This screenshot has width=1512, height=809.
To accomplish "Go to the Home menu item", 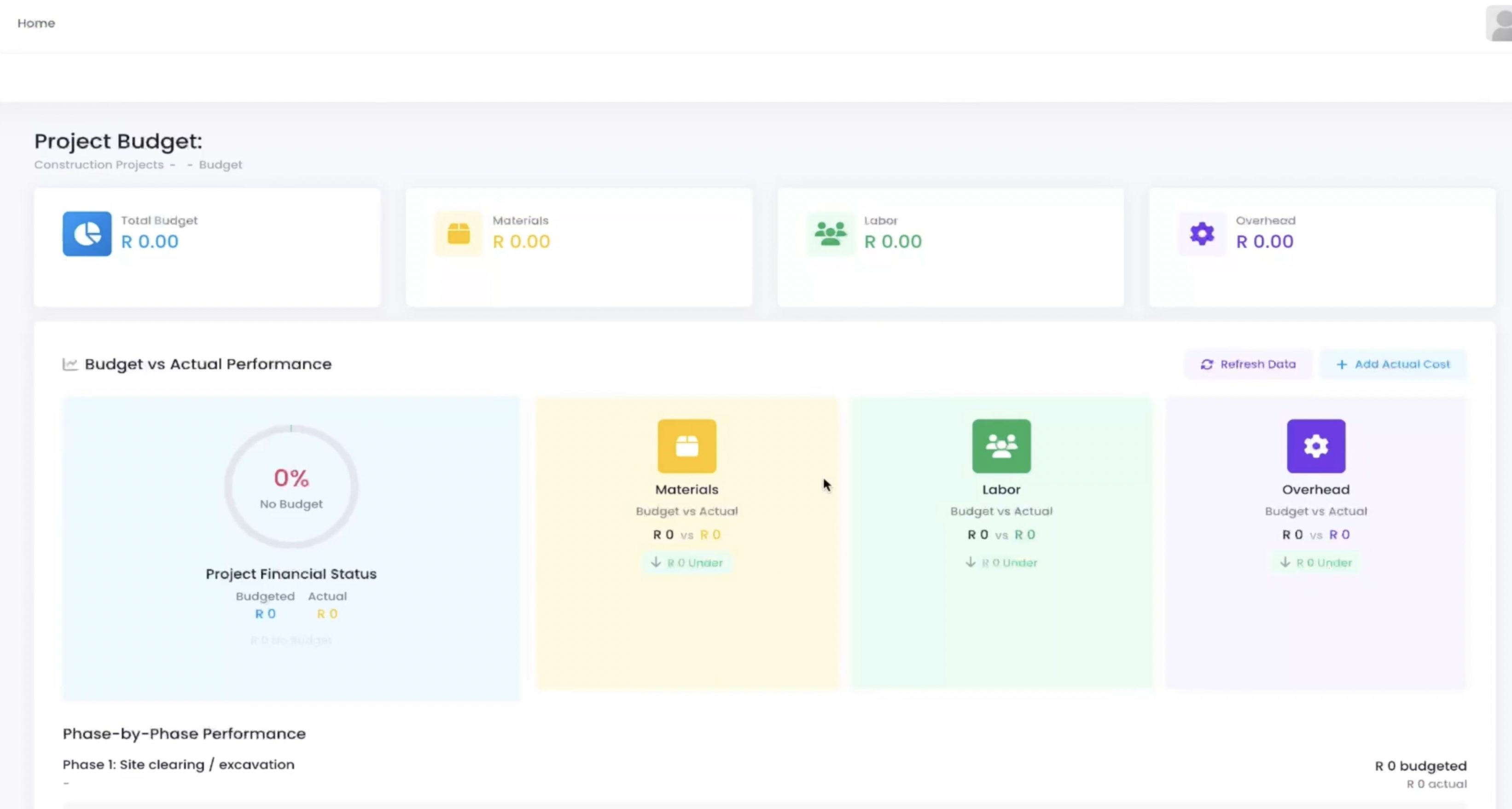I will 36,23.
